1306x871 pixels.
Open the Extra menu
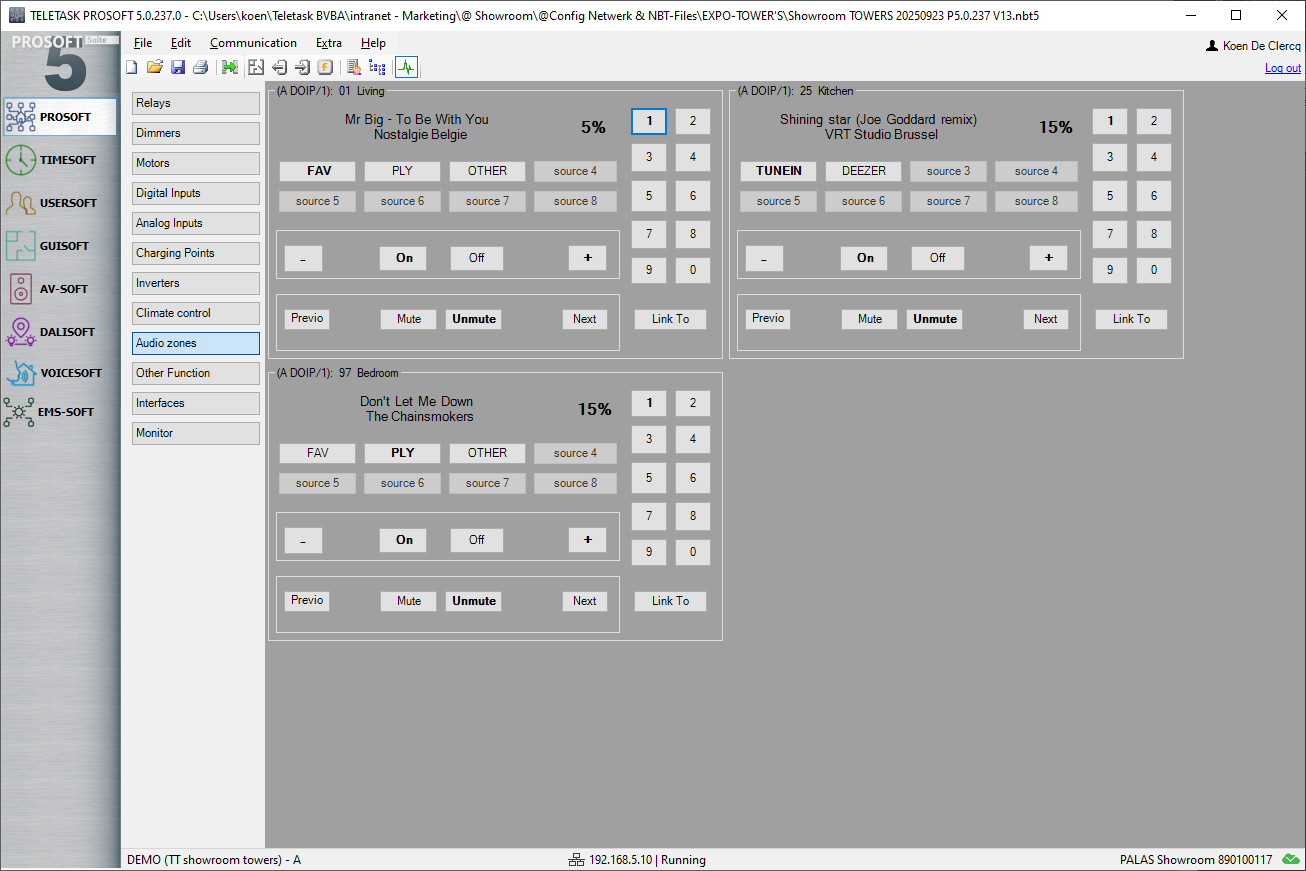point(328,43)
